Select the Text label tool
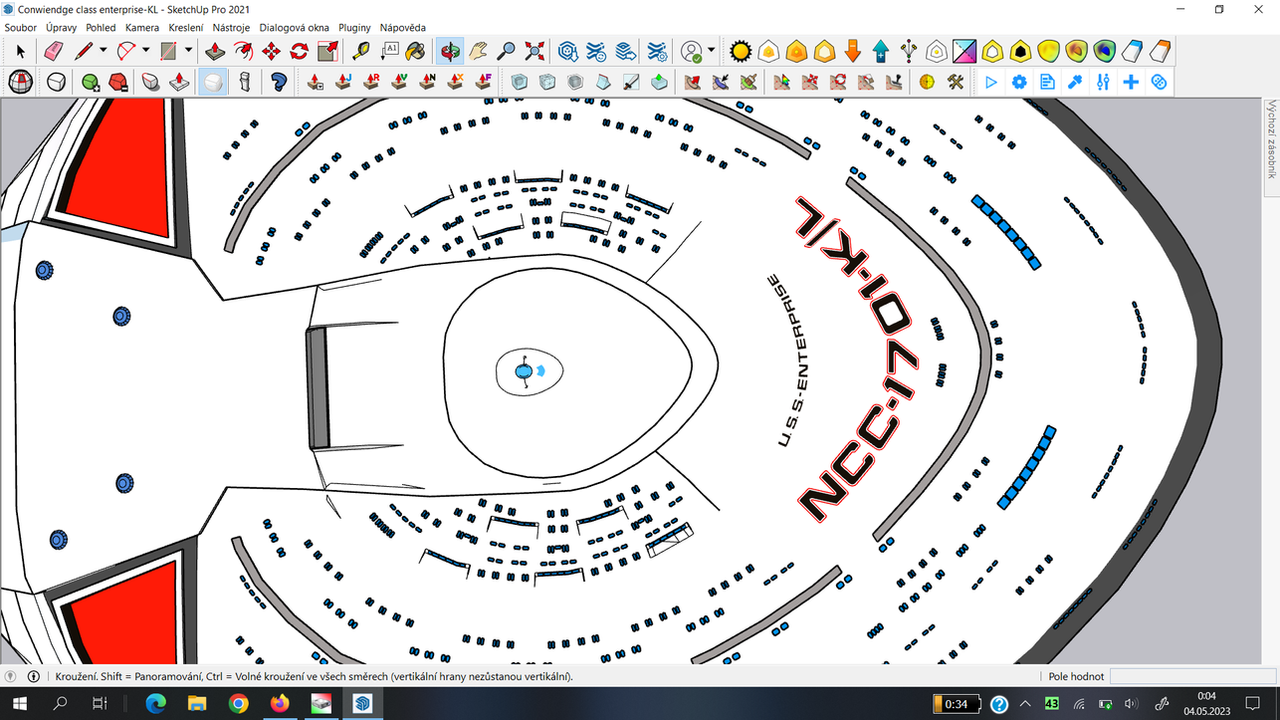Image resolution: width=1280 pixels, height=720 pixels. coord(390,51)
